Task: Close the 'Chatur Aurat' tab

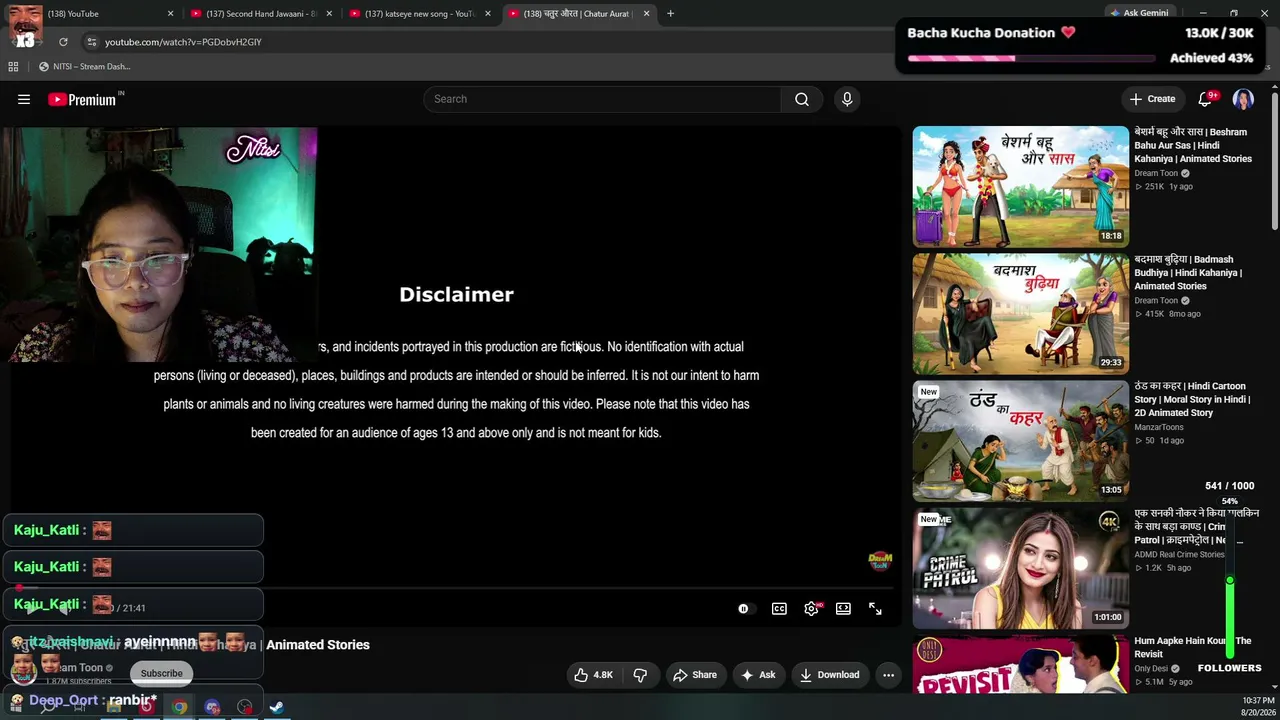Action: coord(646,14)
